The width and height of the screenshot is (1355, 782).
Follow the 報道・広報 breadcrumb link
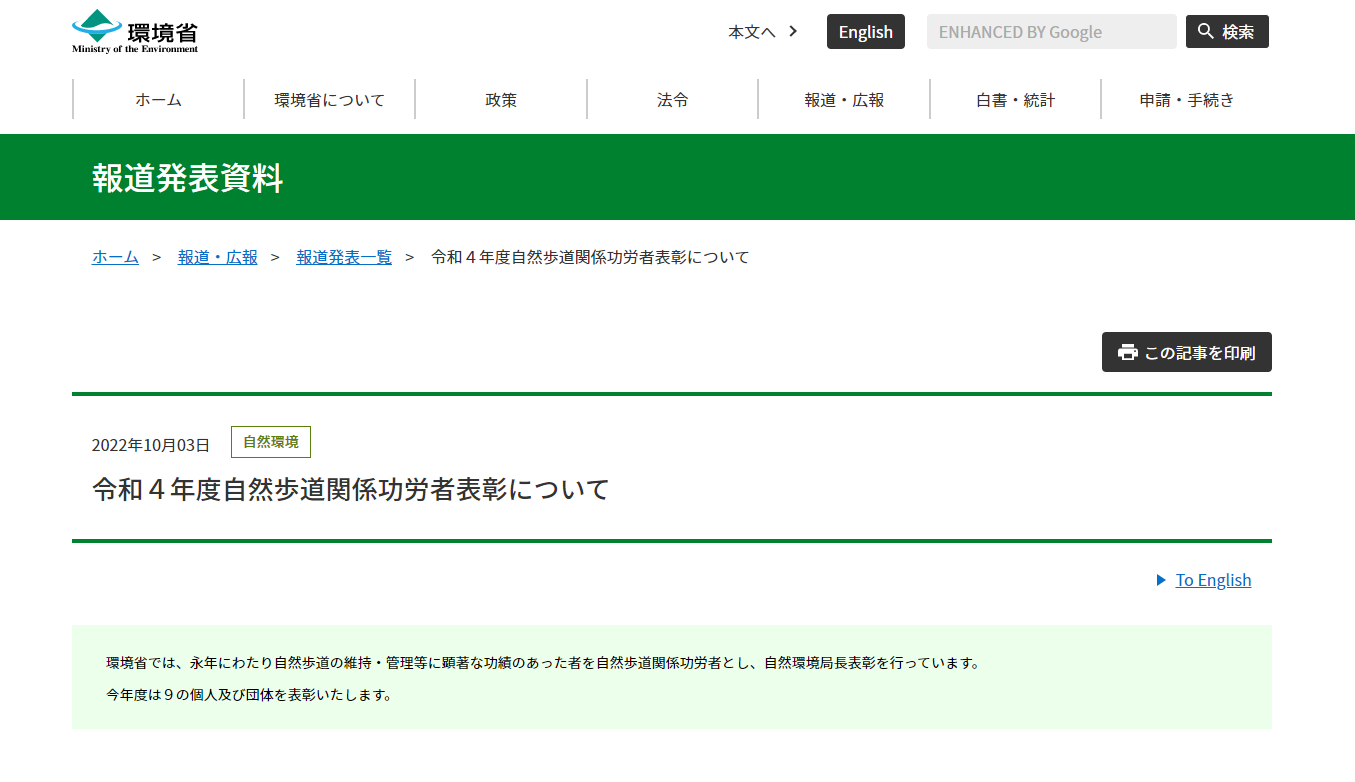217,257
